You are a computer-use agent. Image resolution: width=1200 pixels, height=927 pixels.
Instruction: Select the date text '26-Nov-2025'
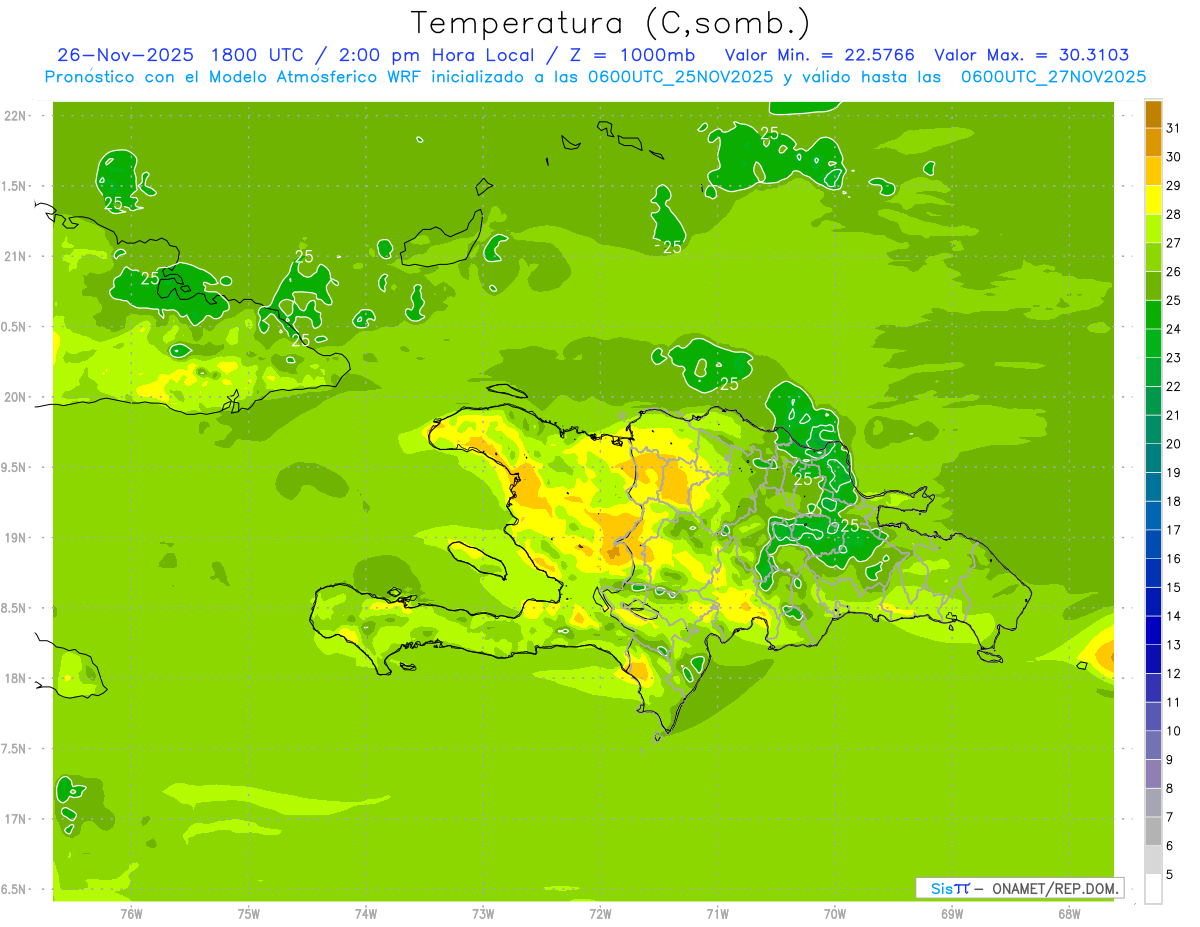pos(126,56)
